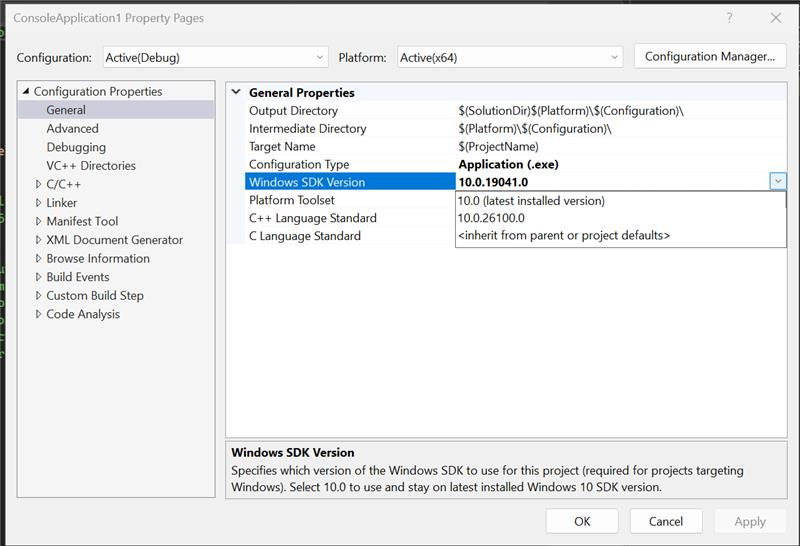This screenshot has width=800, height=546.
Task: Open the Configuration dropdown showing Active(Debug)
Action: pos(215,58)
